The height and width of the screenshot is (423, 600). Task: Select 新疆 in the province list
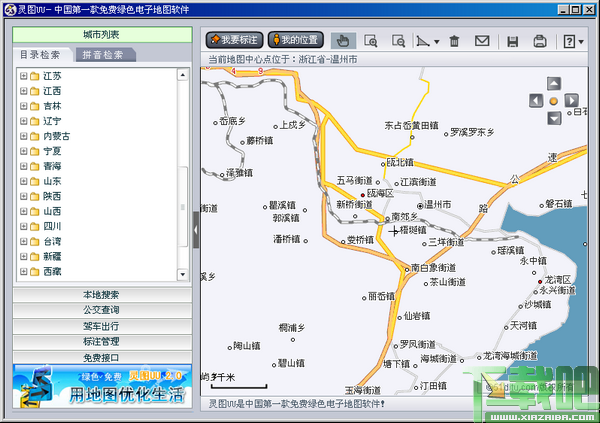click(52, 256)
